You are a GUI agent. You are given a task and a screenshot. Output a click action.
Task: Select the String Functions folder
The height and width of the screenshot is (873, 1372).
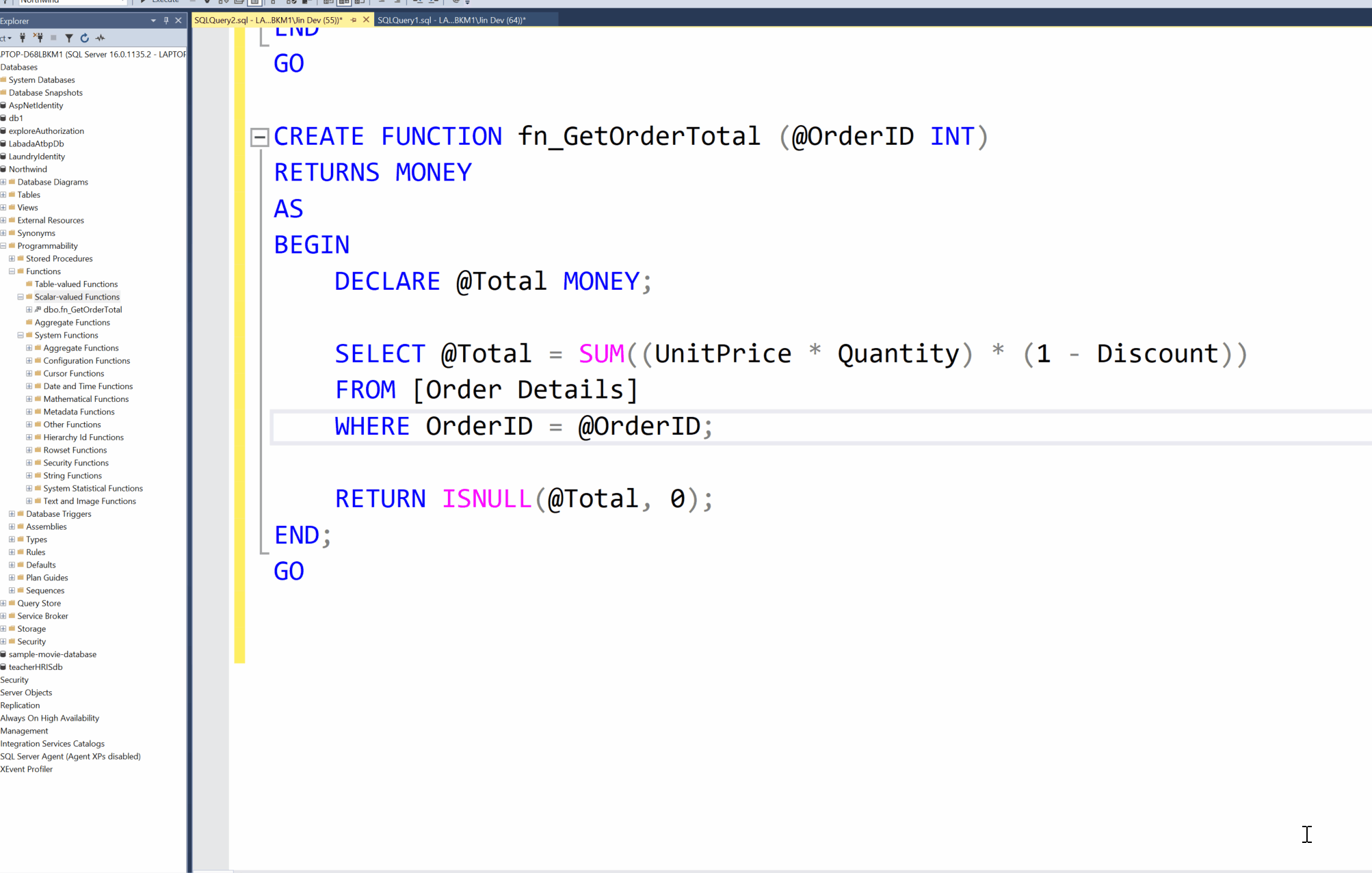click(x=72, y=476)
